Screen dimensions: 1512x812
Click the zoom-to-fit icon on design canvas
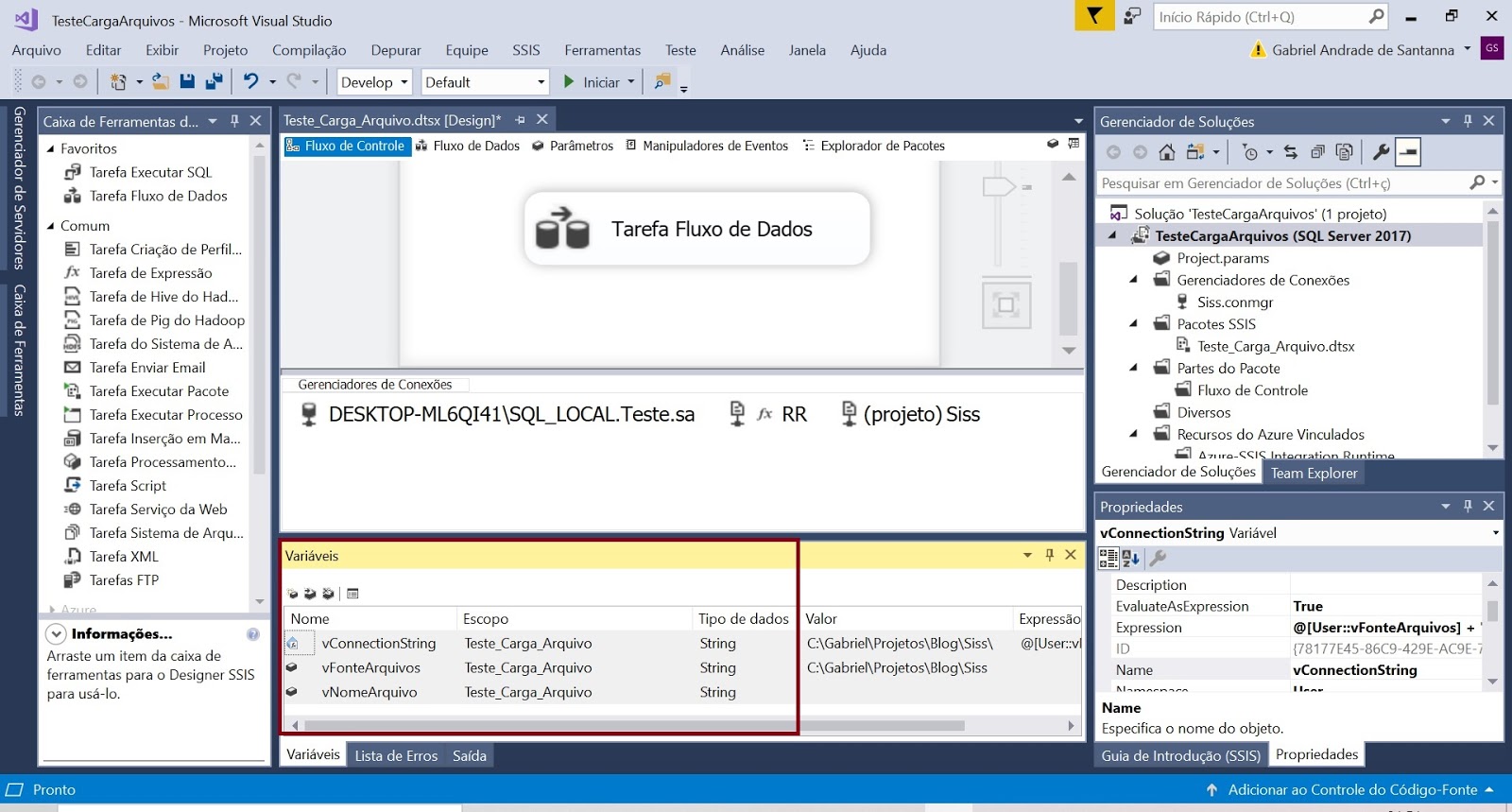tap(1005, 304)
